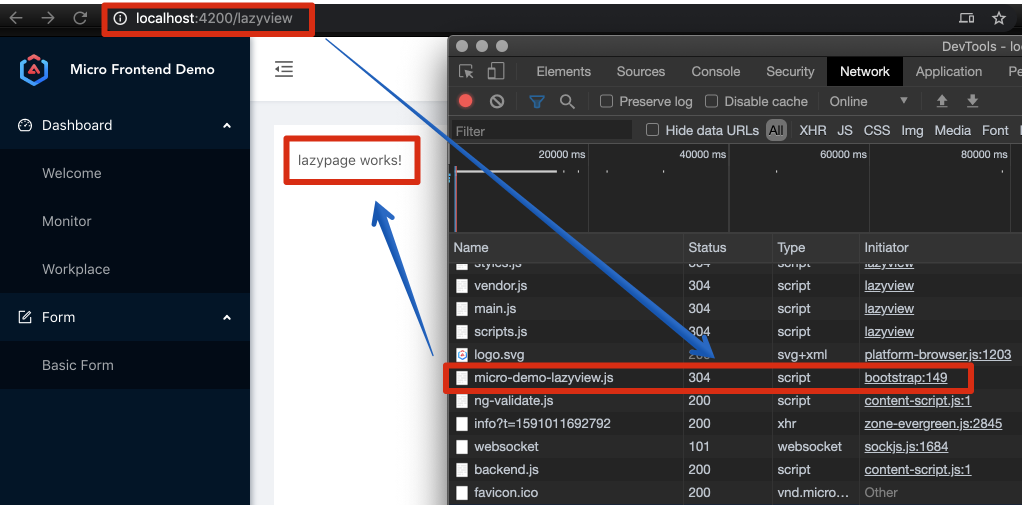Click the 20000 ms timeline marker
1022x505 pixels.
pyautogui.click(x=561, y=154)
